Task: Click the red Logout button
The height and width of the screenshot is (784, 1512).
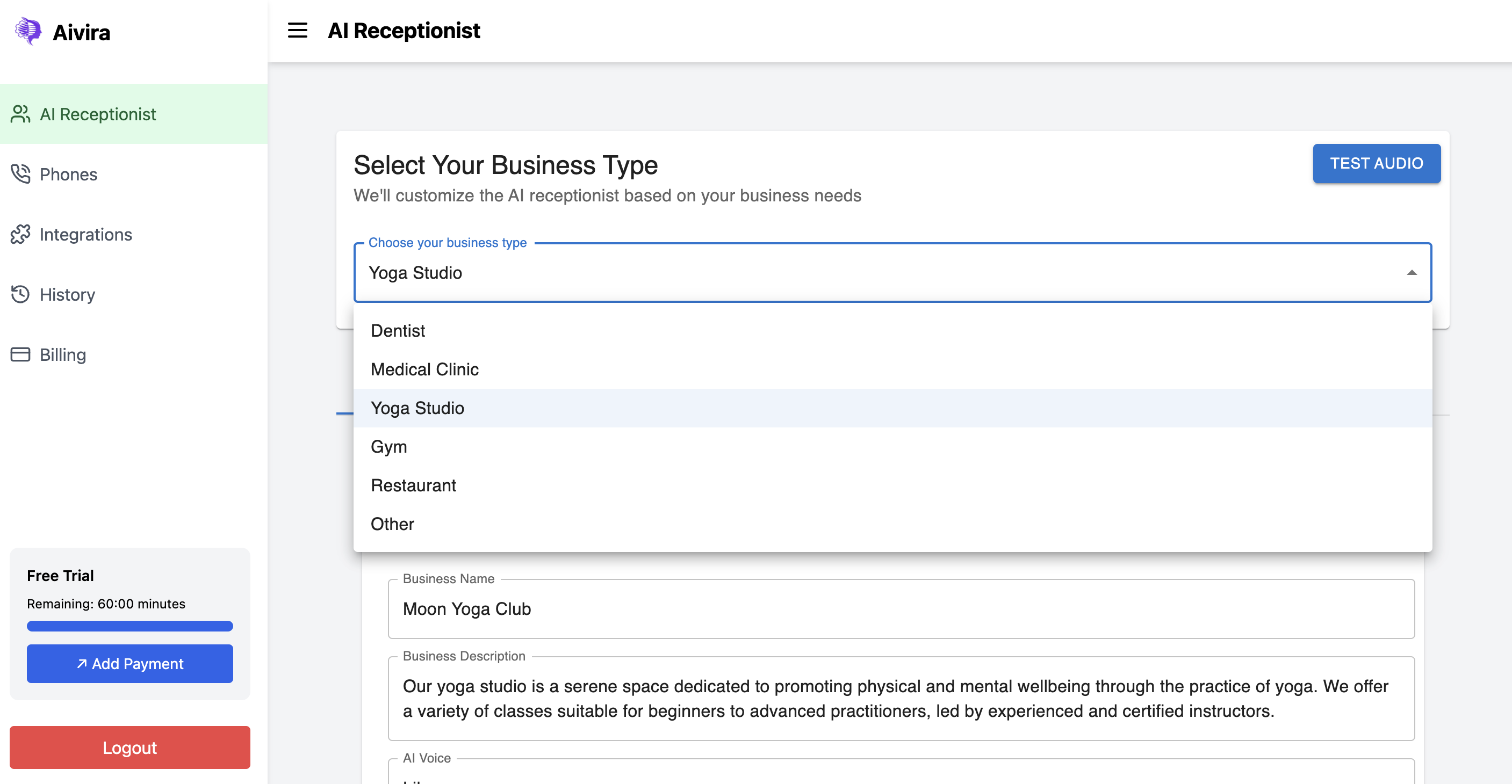Action: [x=129, y=747]
